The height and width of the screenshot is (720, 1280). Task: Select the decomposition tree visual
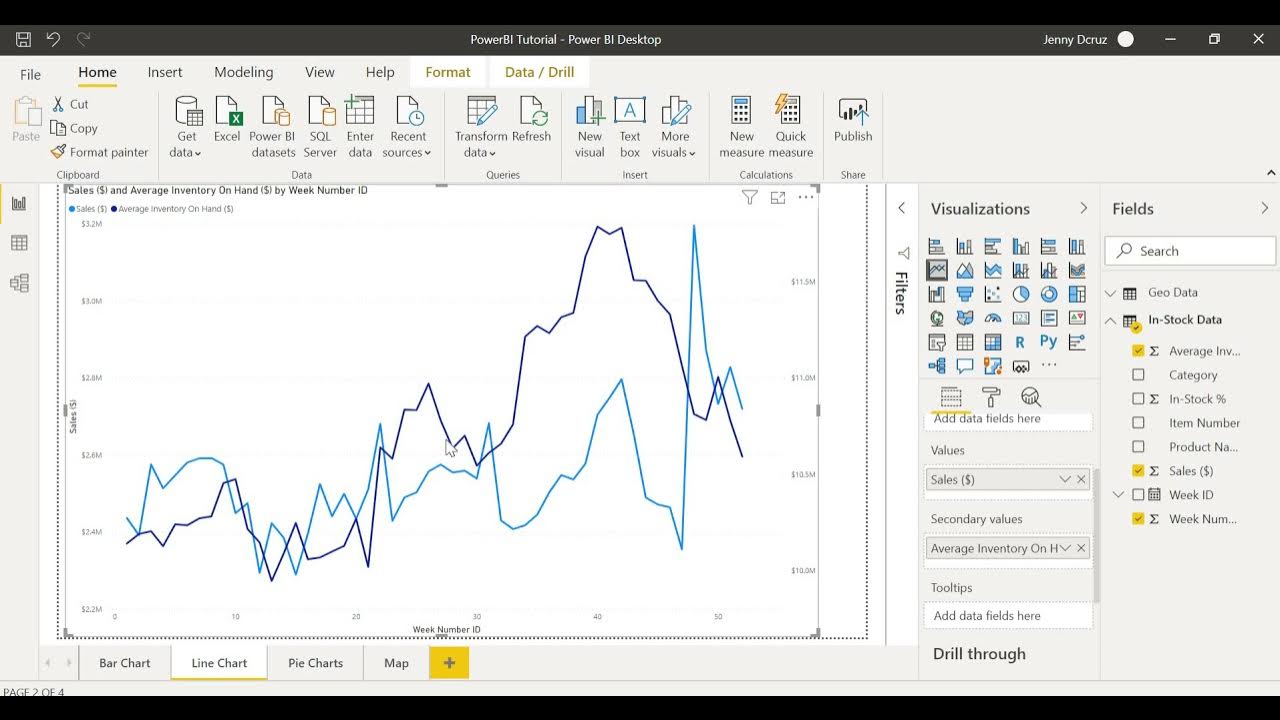coord(937,366)
